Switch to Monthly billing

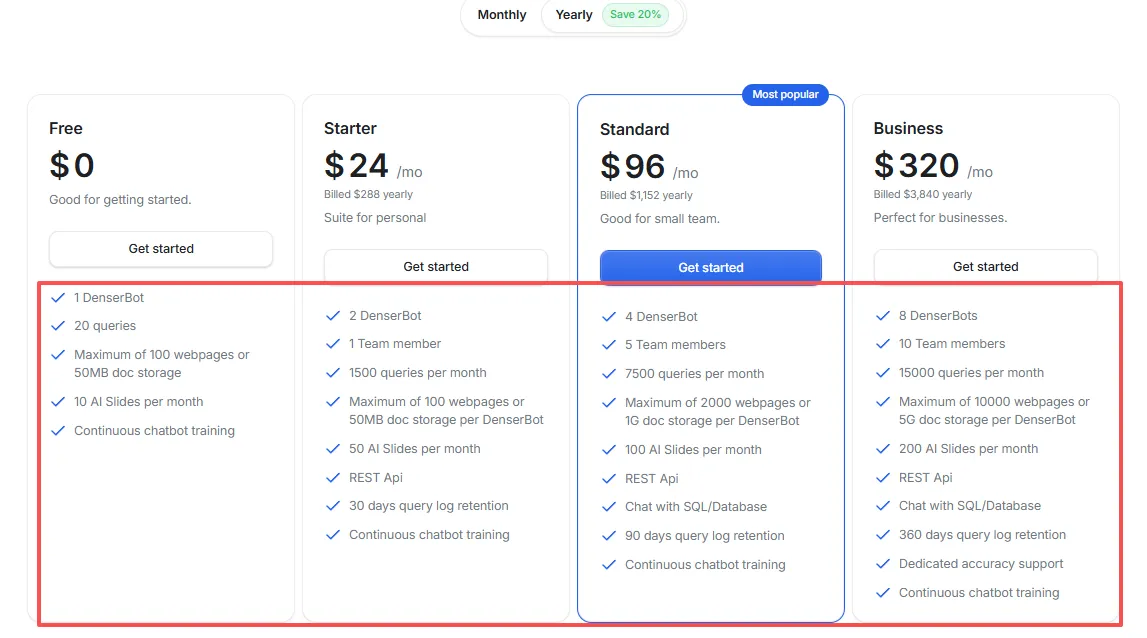[501, 15]
